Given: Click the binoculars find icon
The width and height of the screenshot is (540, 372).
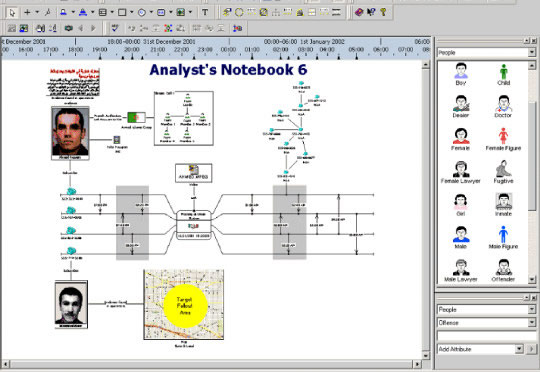Looking at the screenshot, I should [40, 28].
